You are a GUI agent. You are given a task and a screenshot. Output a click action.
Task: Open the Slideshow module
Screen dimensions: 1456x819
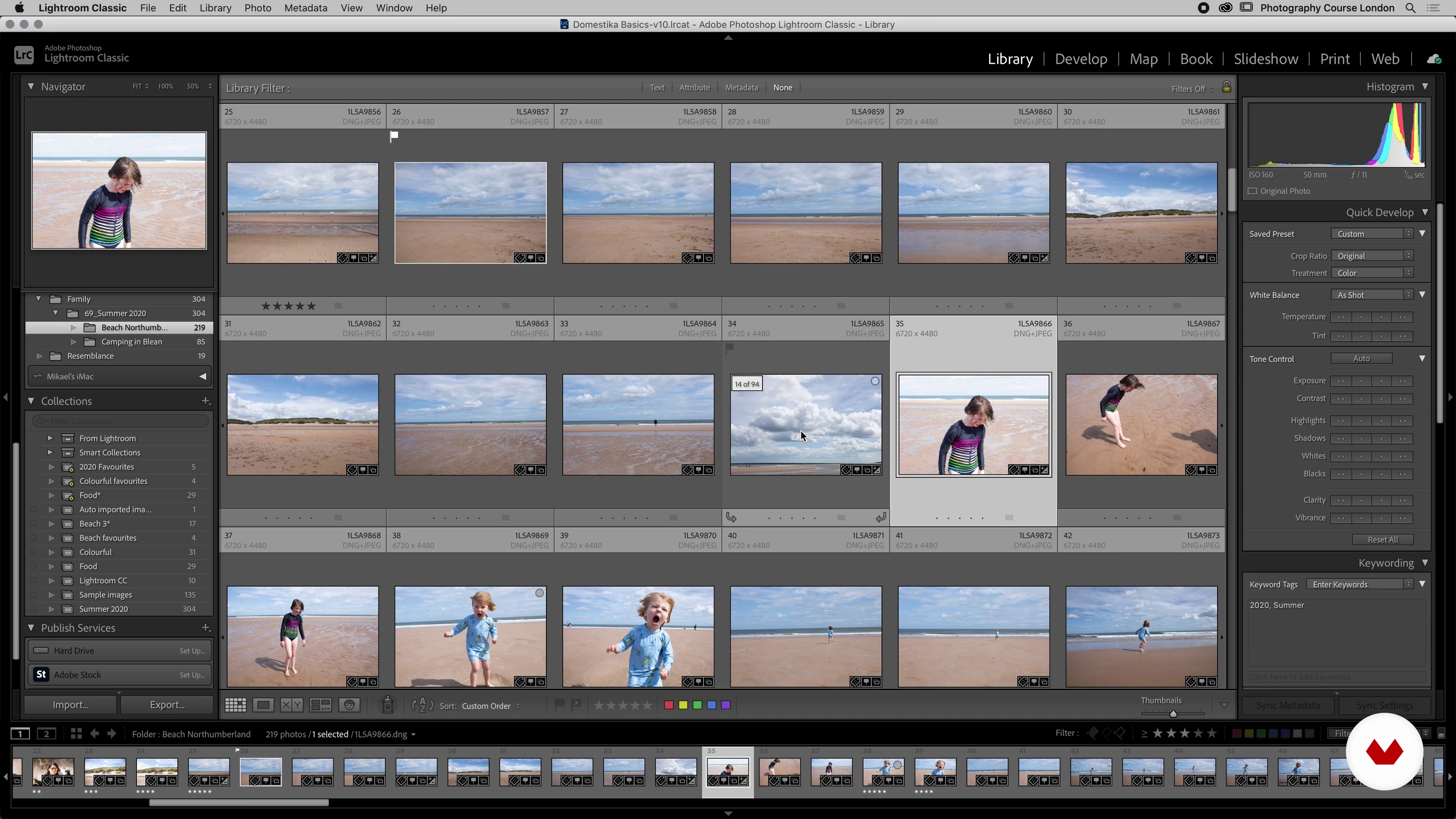(x=1266, y=59)
